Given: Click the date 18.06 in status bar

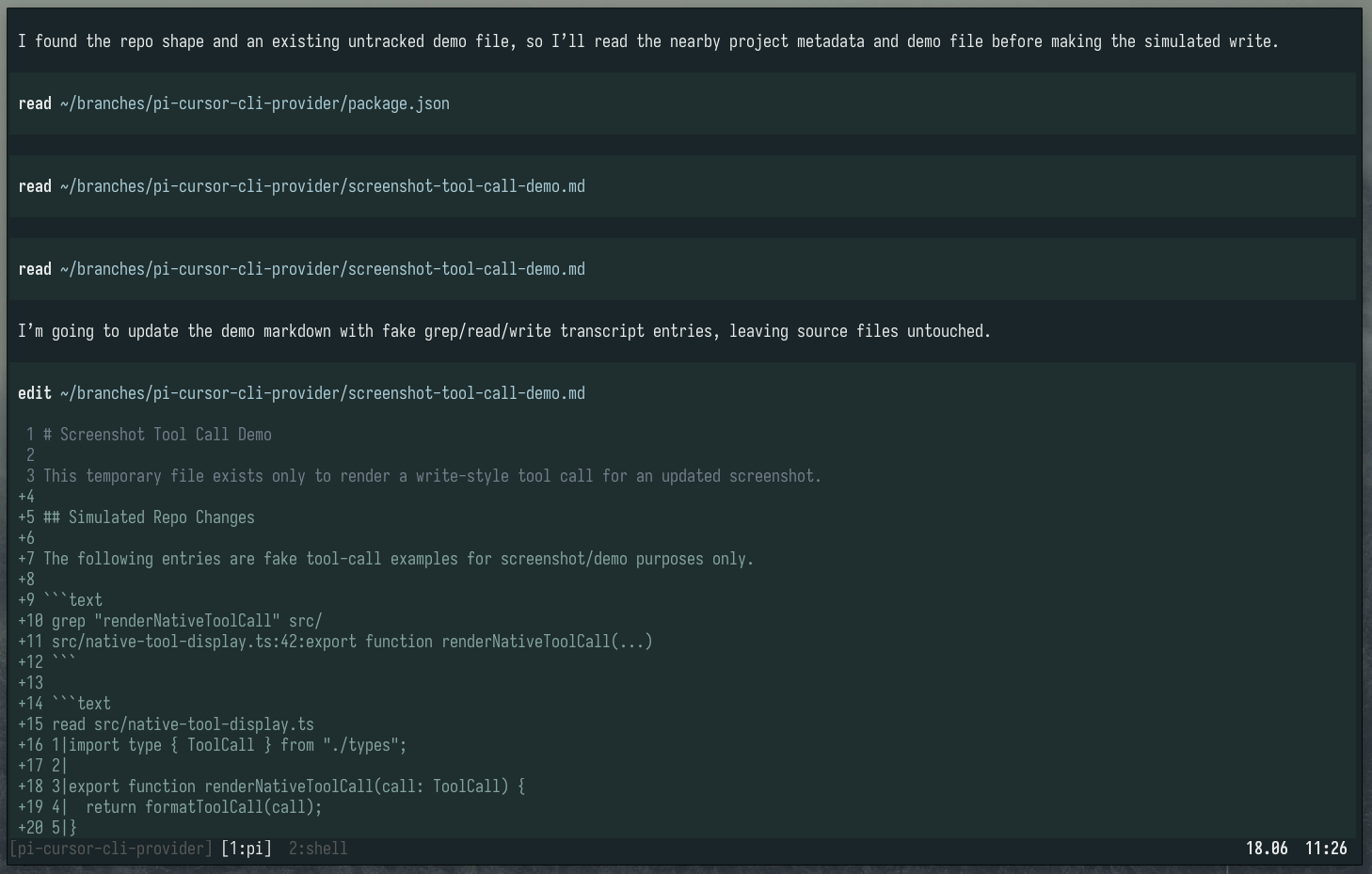Looking at the screenshot, I should [x=1267, y=849].
